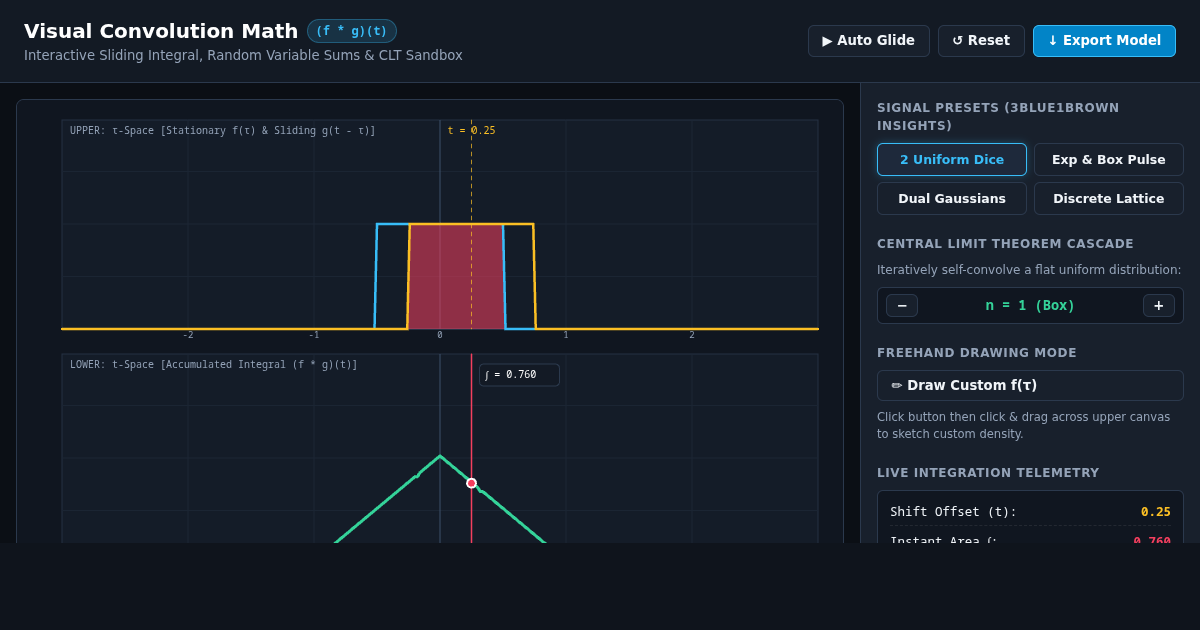
Task: Choose the Exp & Box Pulse preset
Action: (1108, 159)
